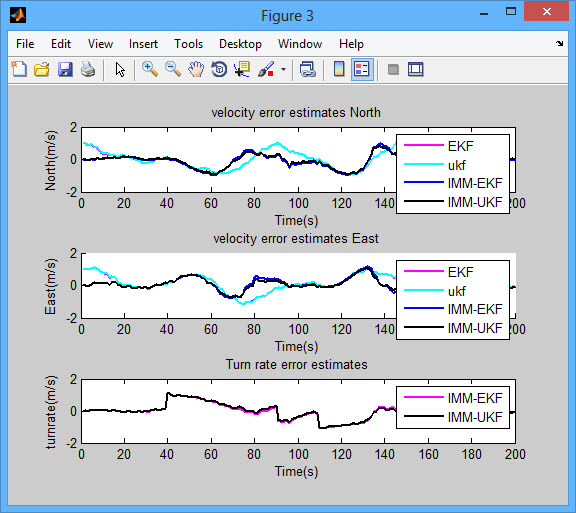576x513 pixels.
Task: Activate the Pan hand tool
Action: coord(196,69)
